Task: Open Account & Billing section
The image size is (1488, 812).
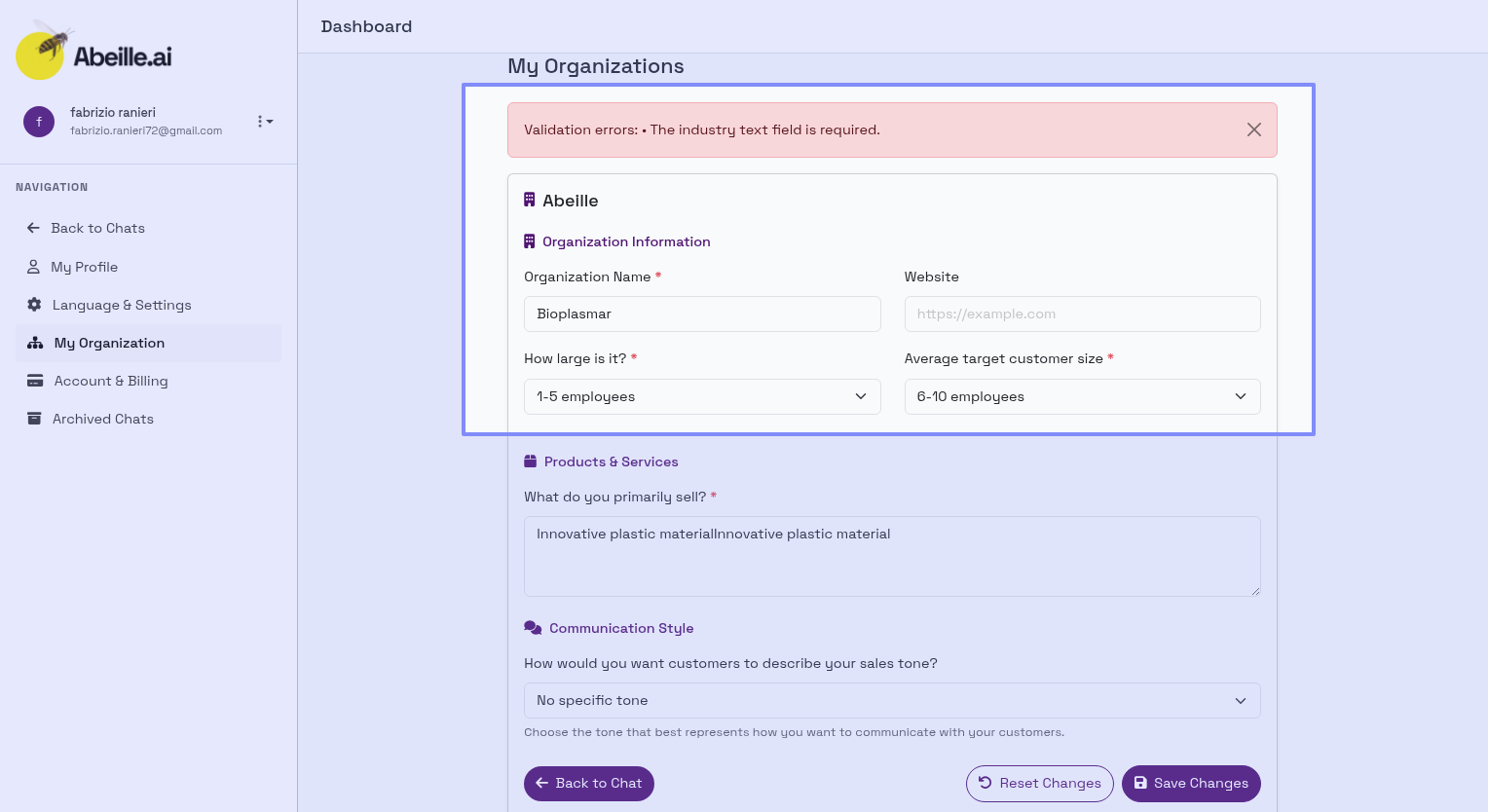Action: pyautogui.click(x=111, y=381)
